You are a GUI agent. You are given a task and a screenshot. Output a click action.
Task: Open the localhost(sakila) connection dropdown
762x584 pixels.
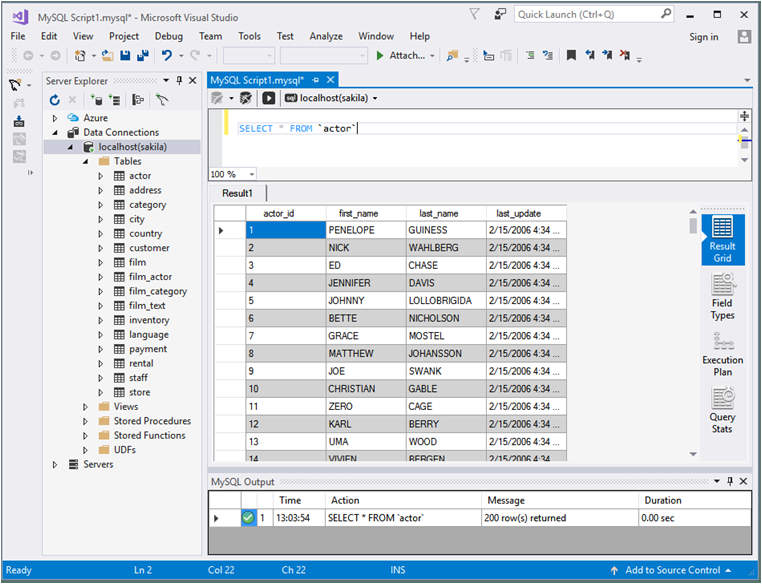coord(375,98)
